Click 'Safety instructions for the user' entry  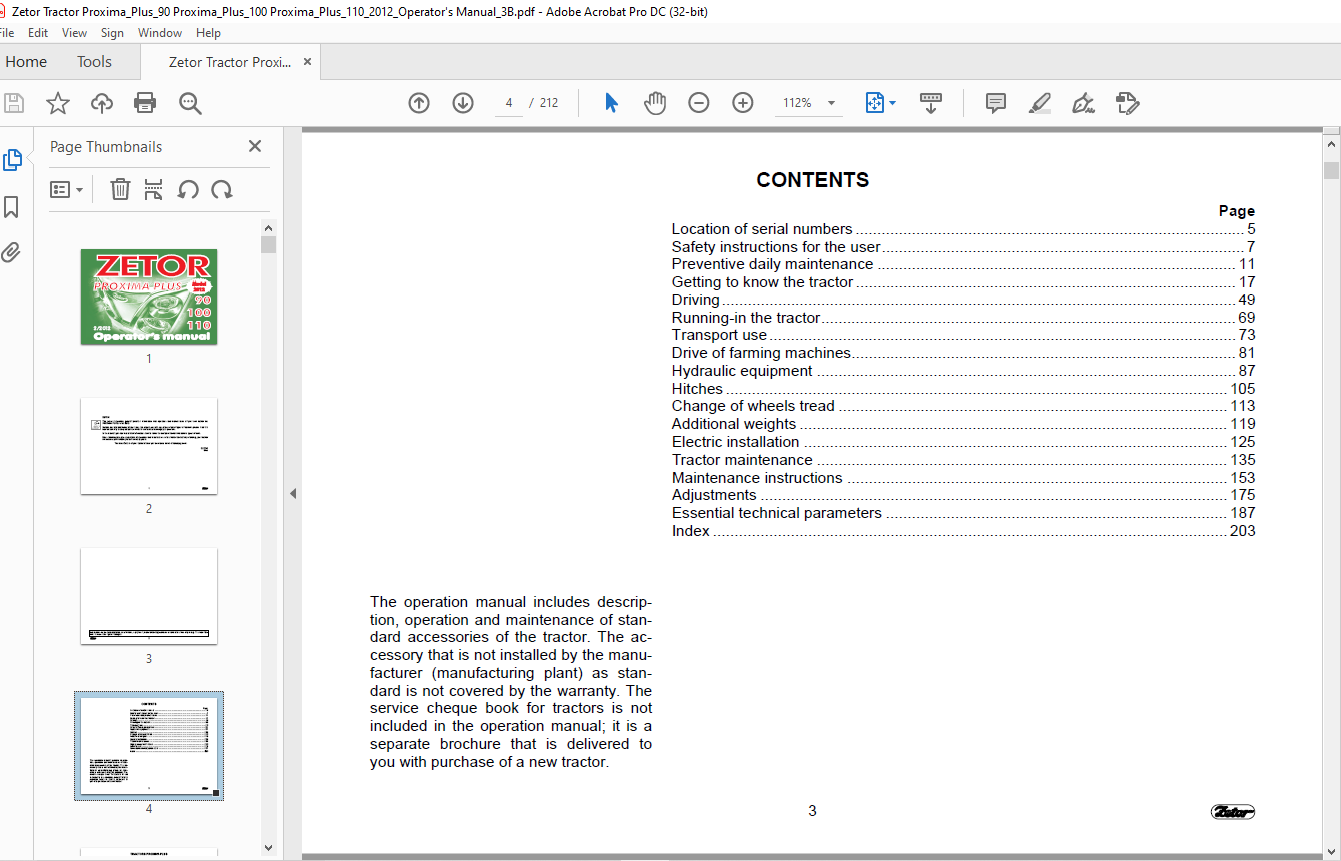point(963,247)
